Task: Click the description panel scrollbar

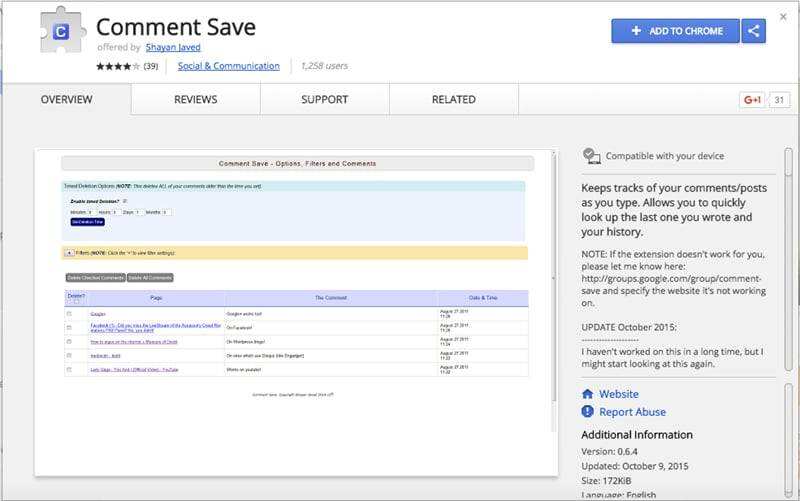Action: click(788, 260)
